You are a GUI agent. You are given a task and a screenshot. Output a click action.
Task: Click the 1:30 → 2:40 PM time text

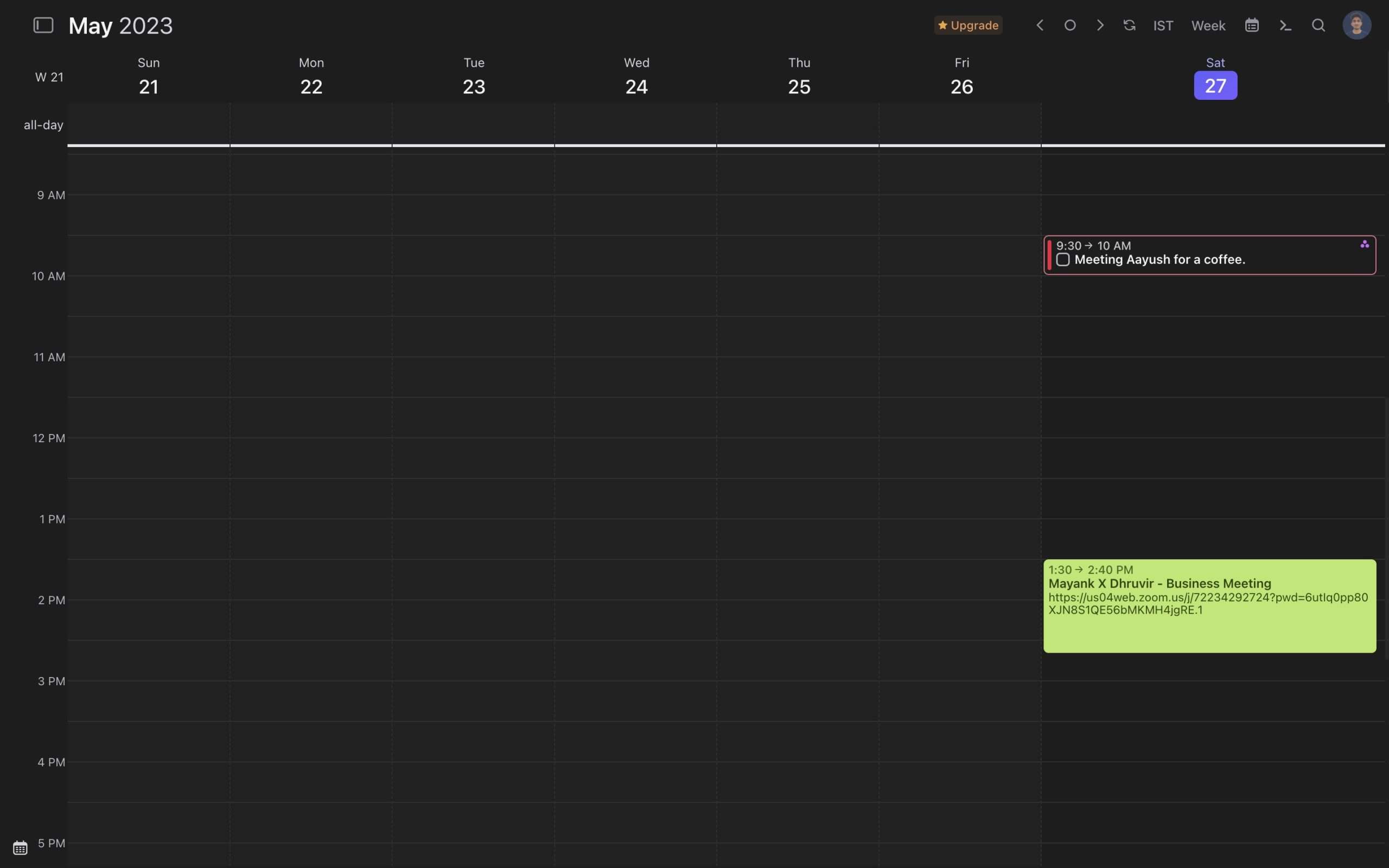point(1091,570)
